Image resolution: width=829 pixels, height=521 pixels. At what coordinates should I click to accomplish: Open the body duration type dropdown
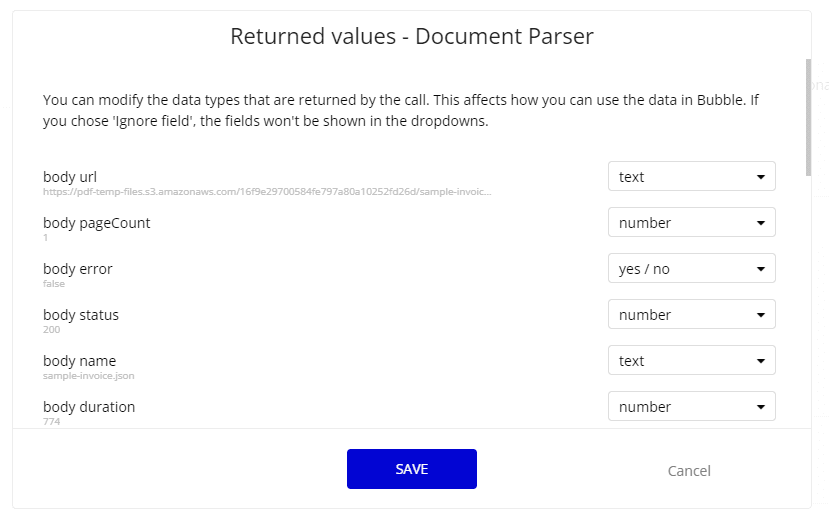691,407
